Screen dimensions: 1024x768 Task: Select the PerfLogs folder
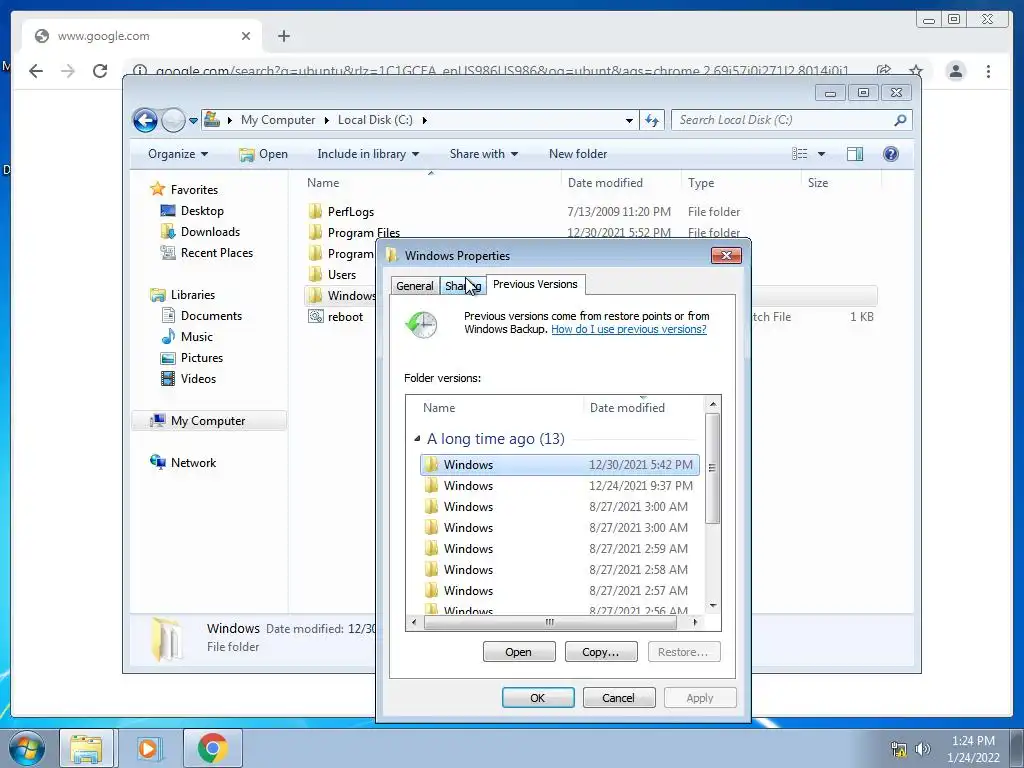click(x=351, y=212)
